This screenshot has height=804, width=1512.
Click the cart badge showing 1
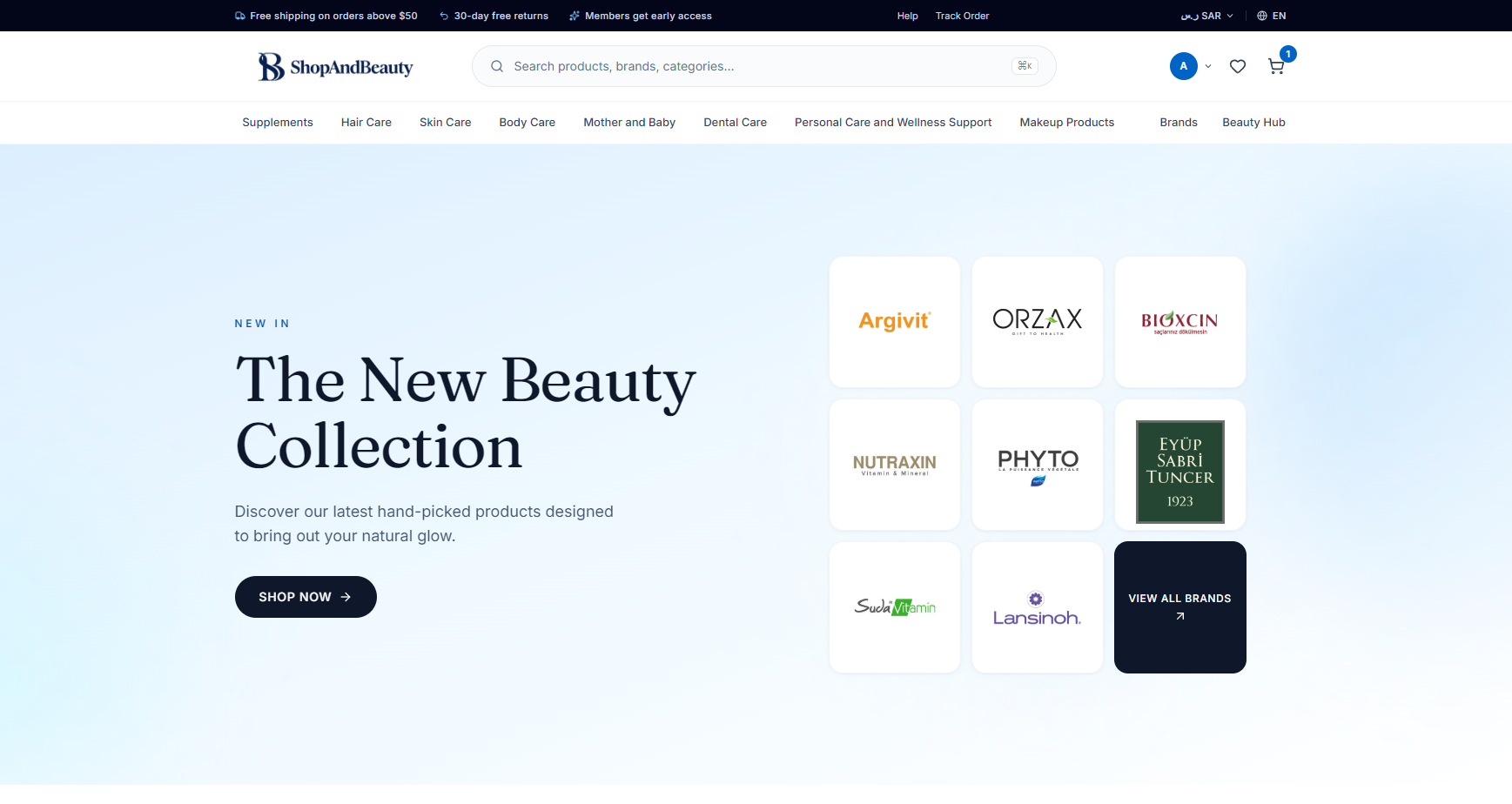click(x=1288, y=54)
